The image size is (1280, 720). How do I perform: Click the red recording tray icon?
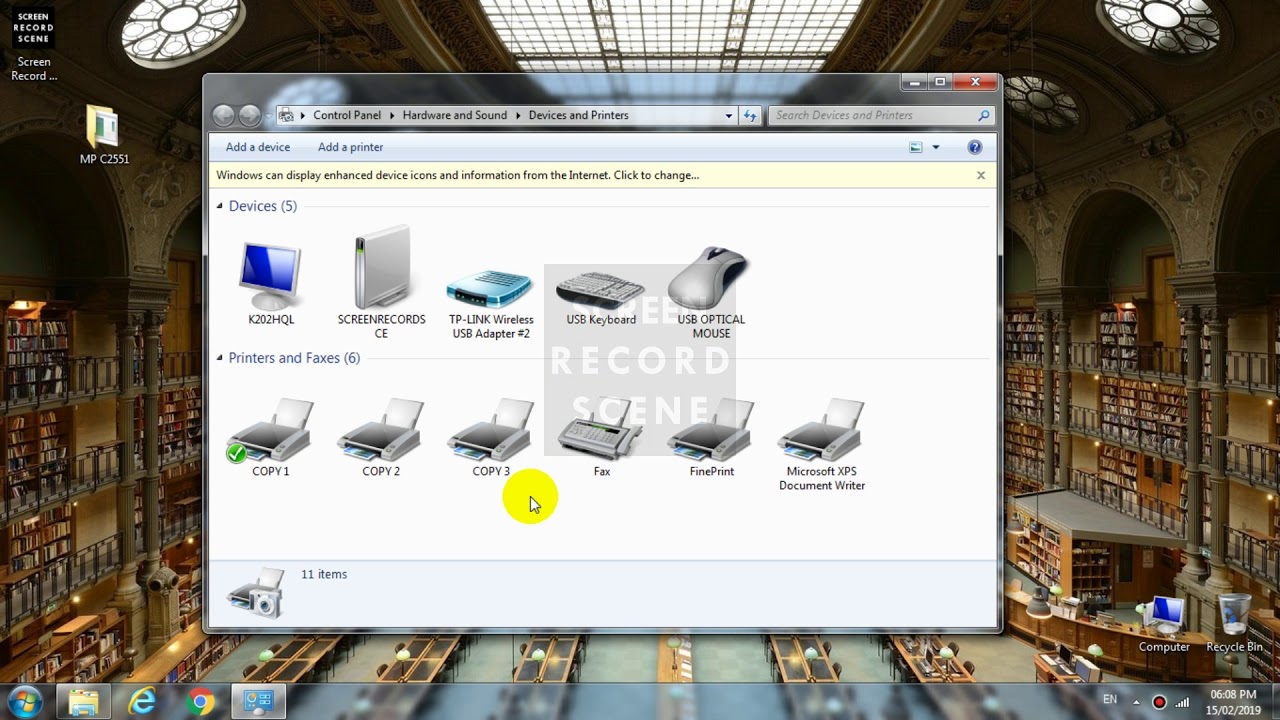(x=1159, y=701)
